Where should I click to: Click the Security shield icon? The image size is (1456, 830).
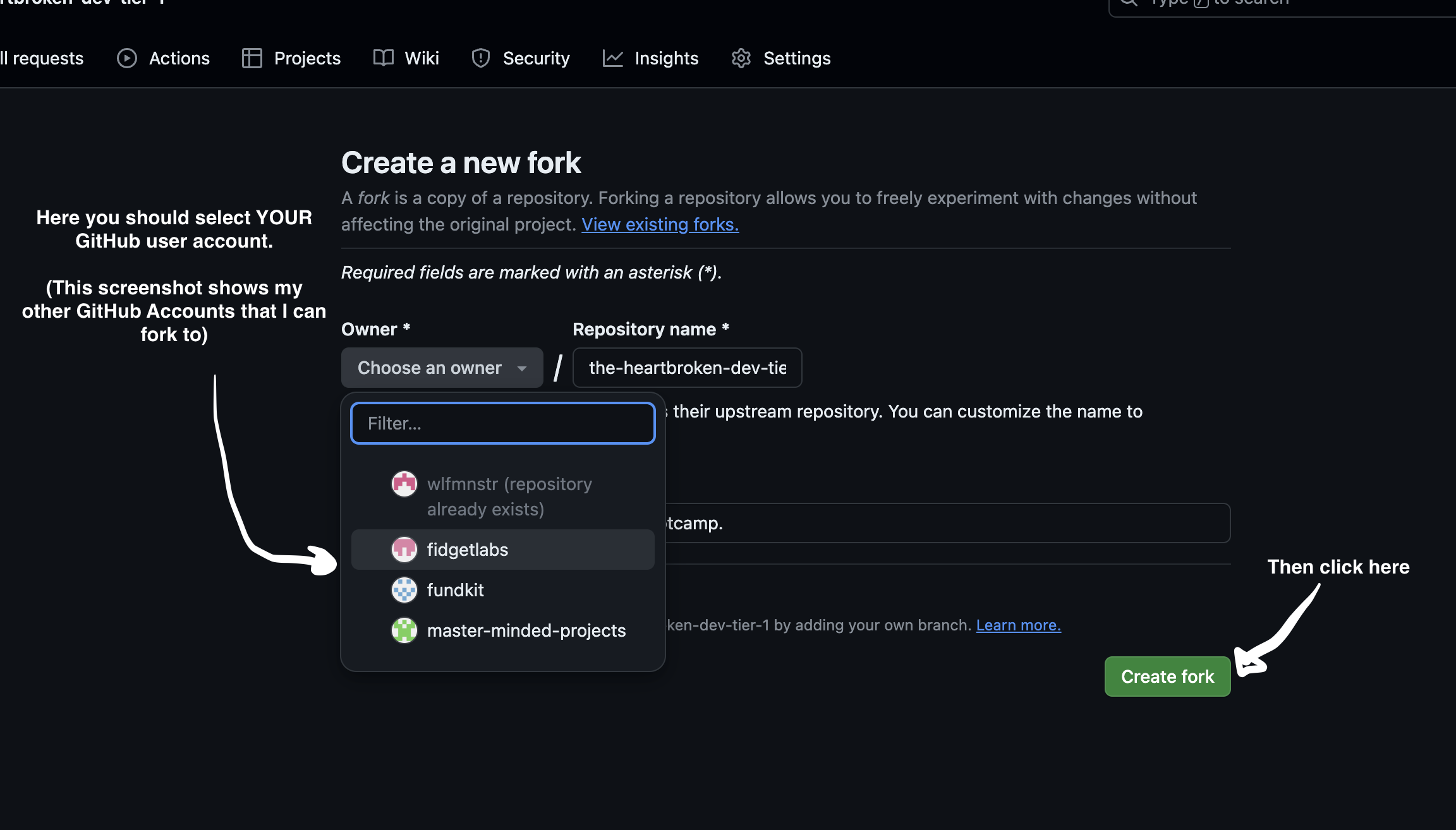coord(481,58)
